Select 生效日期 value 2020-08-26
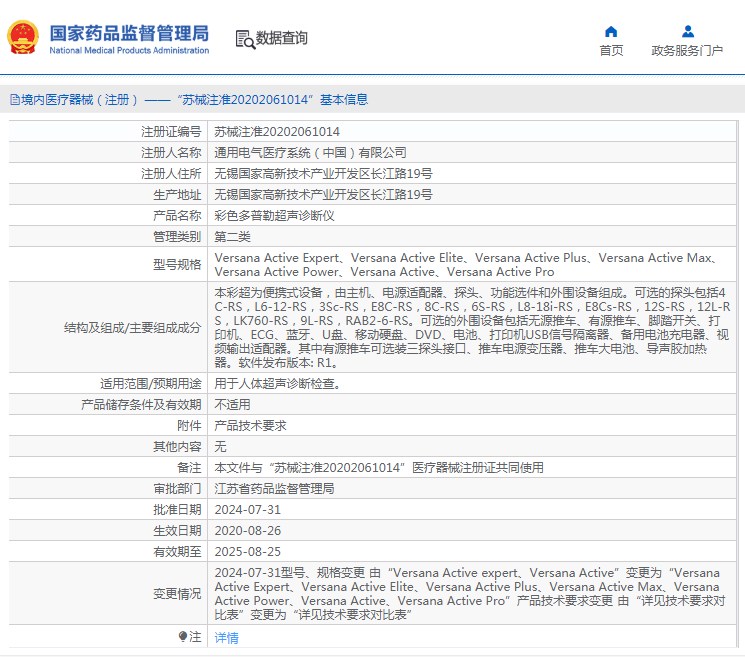 248,531
